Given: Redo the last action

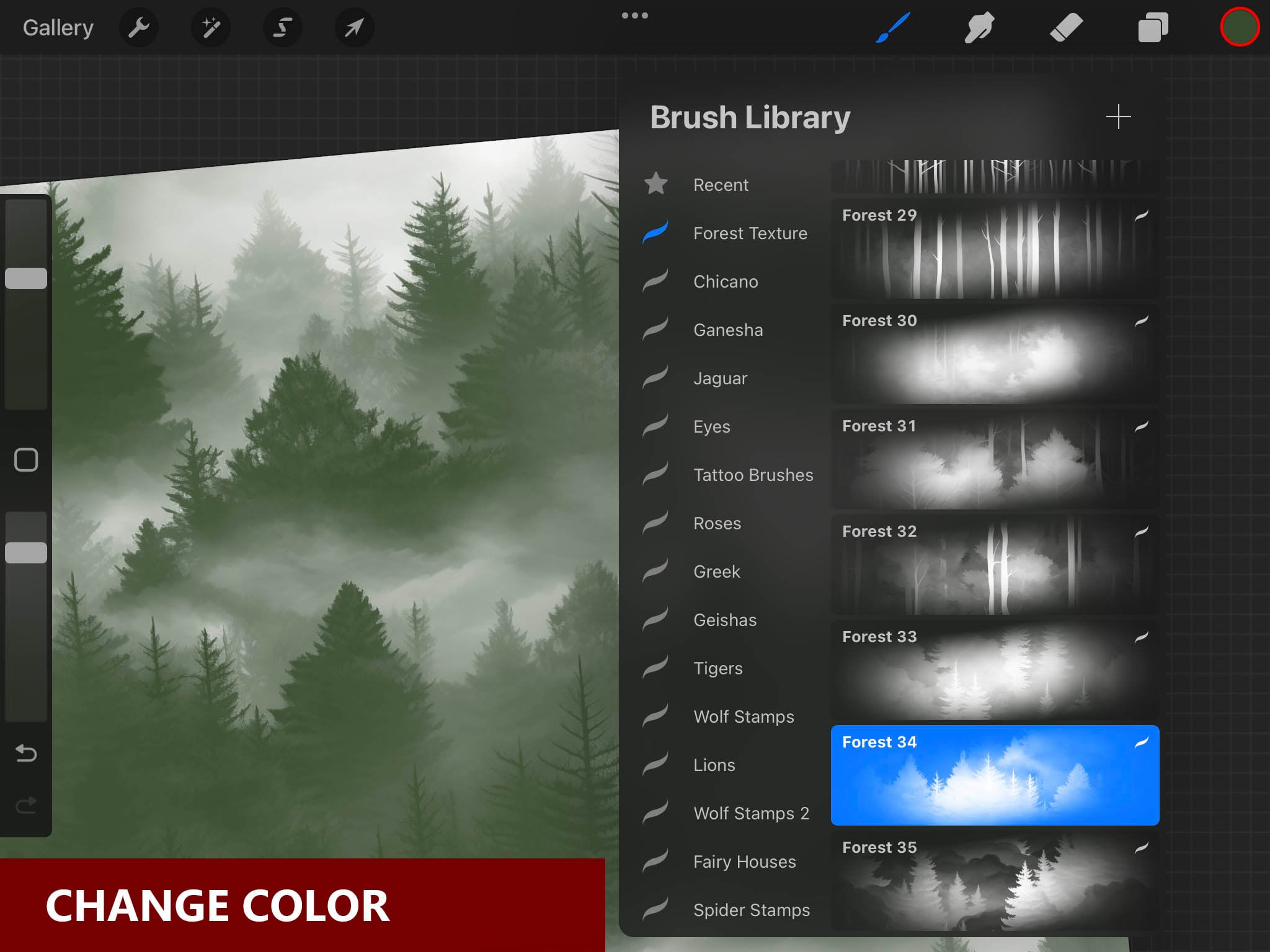Looking at the screenshot, I should 26,805.
